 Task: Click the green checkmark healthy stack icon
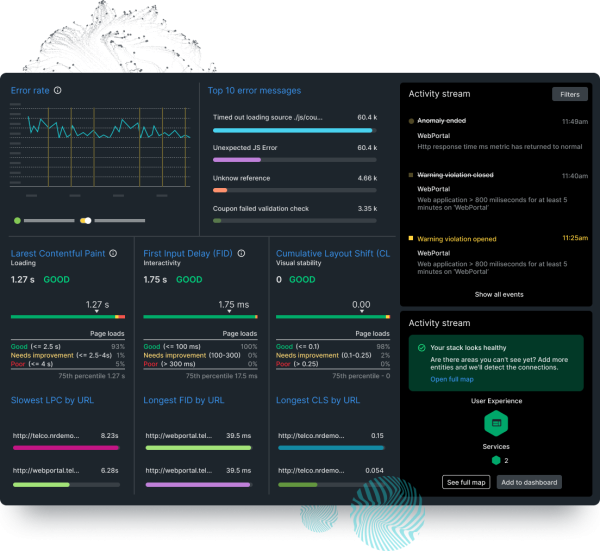[x=421, y=347]
